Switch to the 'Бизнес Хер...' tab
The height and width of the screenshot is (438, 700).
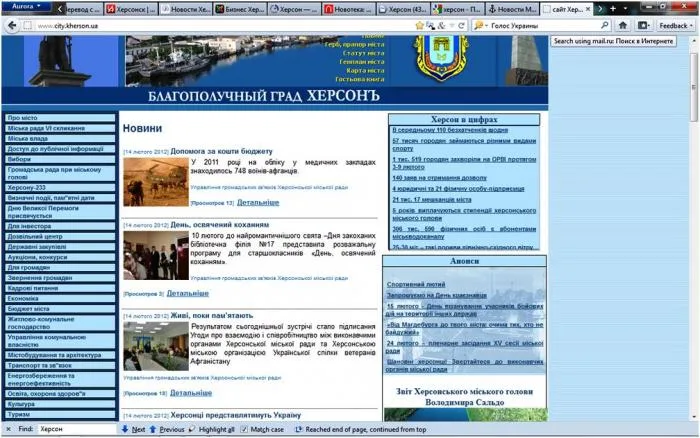pyautogui.click(x=240, y=9)
